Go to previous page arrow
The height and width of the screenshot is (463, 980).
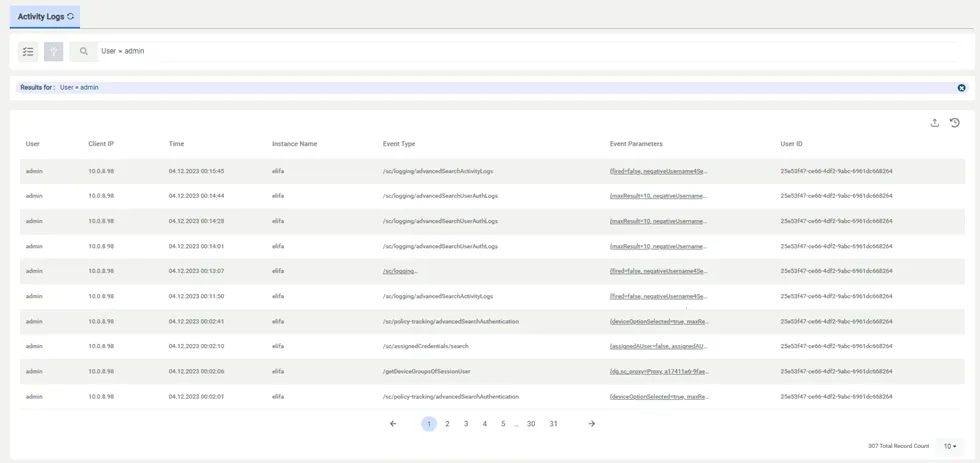[x=393, y=424]
